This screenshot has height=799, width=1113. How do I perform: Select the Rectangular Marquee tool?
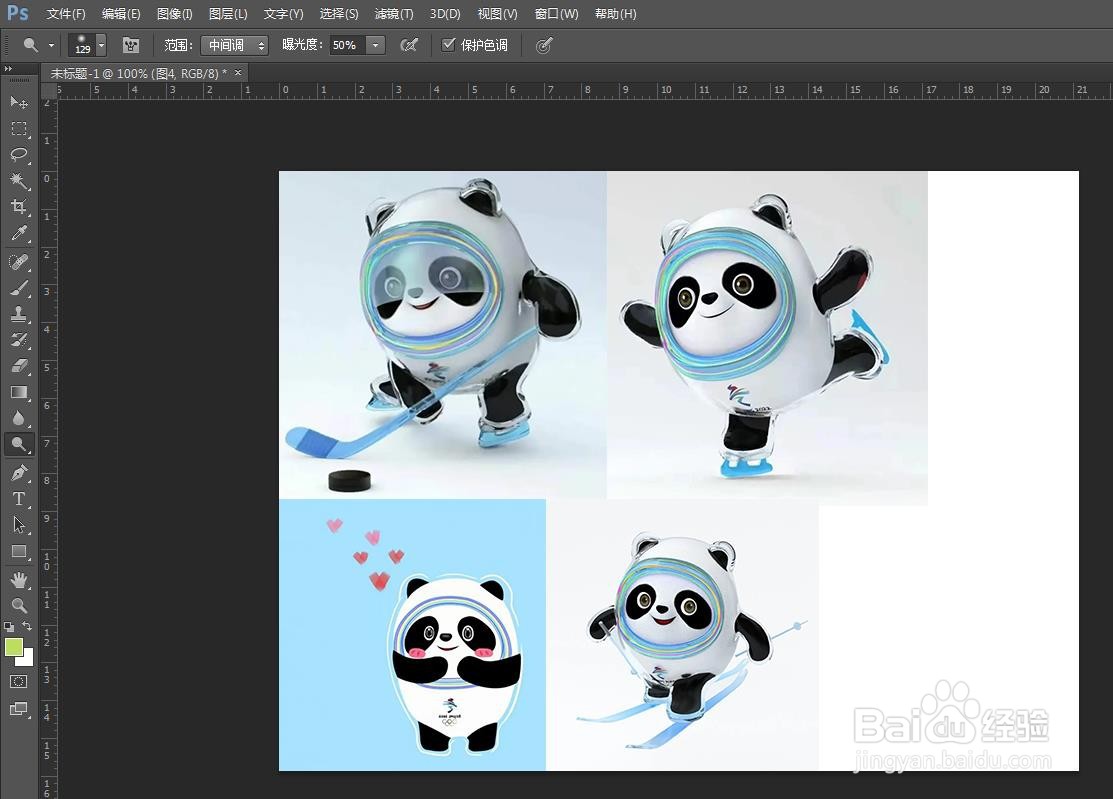click(19, 128)
